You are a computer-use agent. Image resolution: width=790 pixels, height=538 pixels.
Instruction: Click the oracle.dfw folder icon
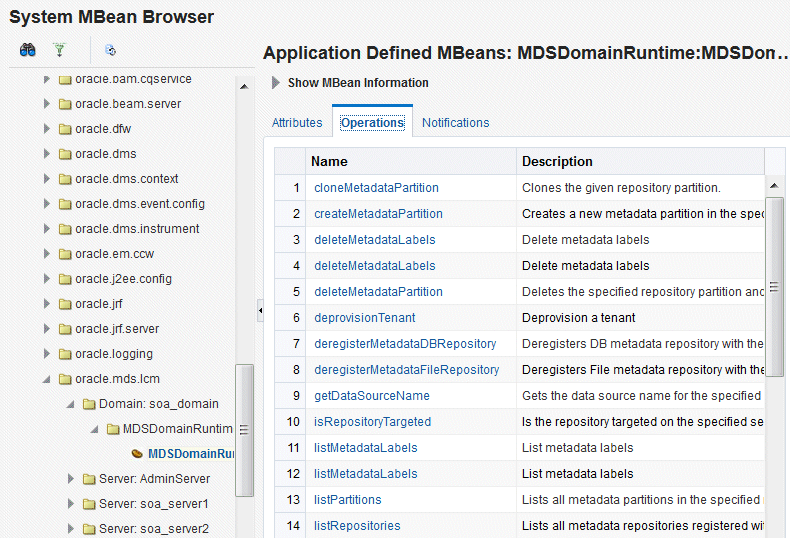coord(65,129)
